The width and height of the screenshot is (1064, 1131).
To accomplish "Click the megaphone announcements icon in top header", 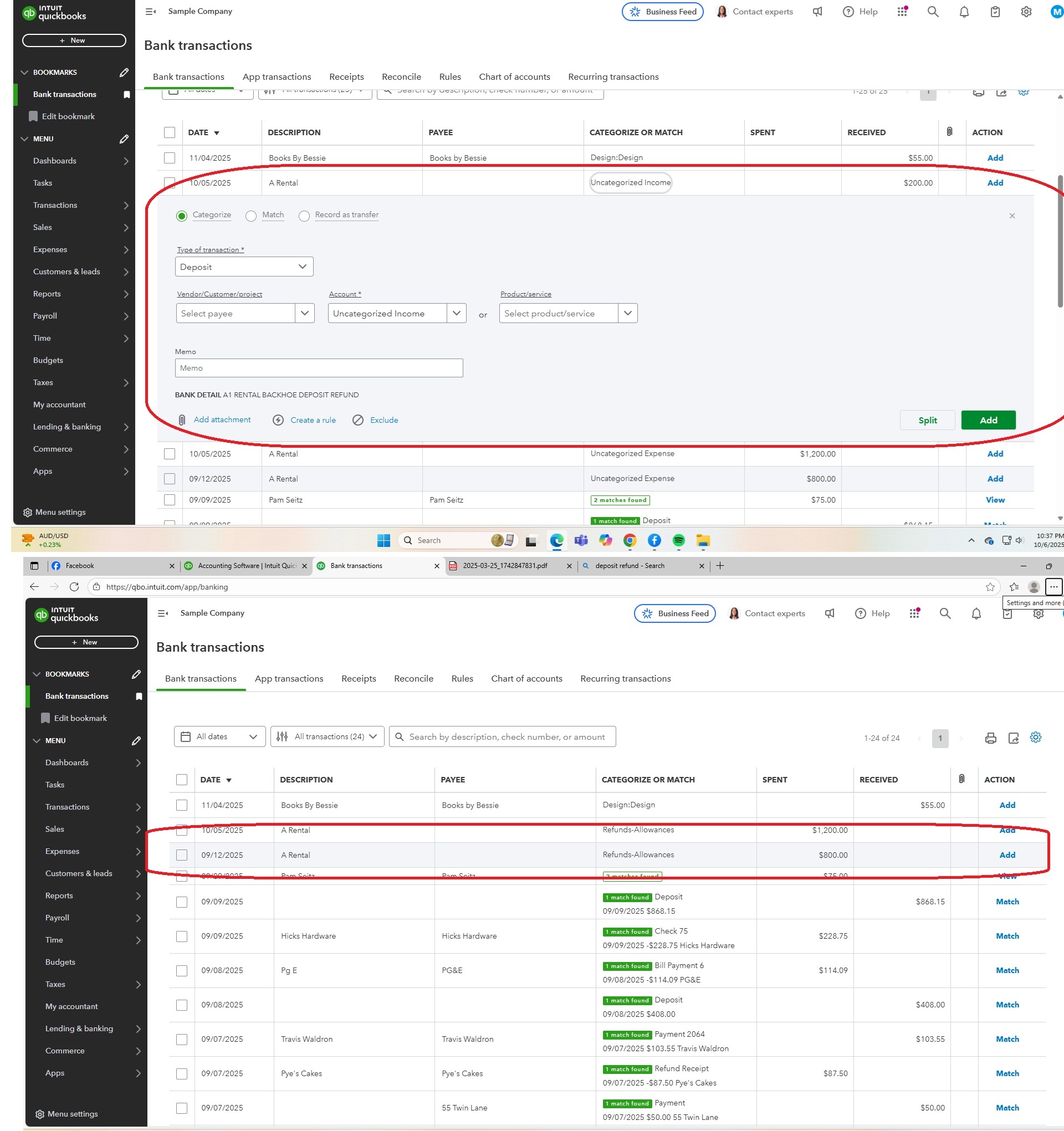I will (x=817, y=12).
